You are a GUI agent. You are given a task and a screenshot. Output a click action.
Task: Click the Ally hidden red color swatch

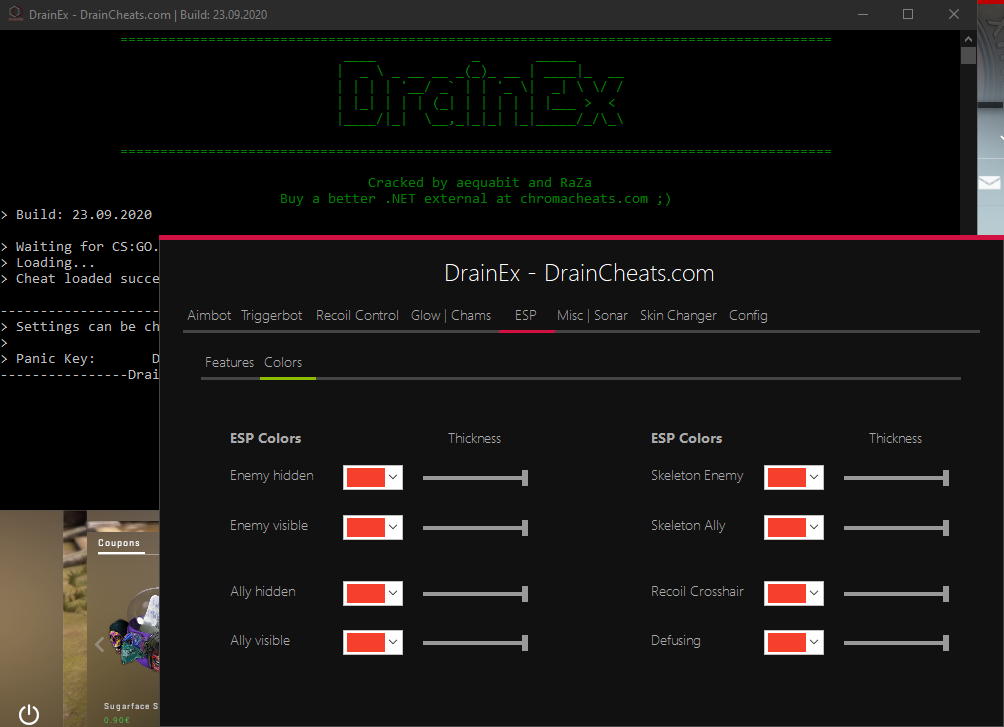366,593
